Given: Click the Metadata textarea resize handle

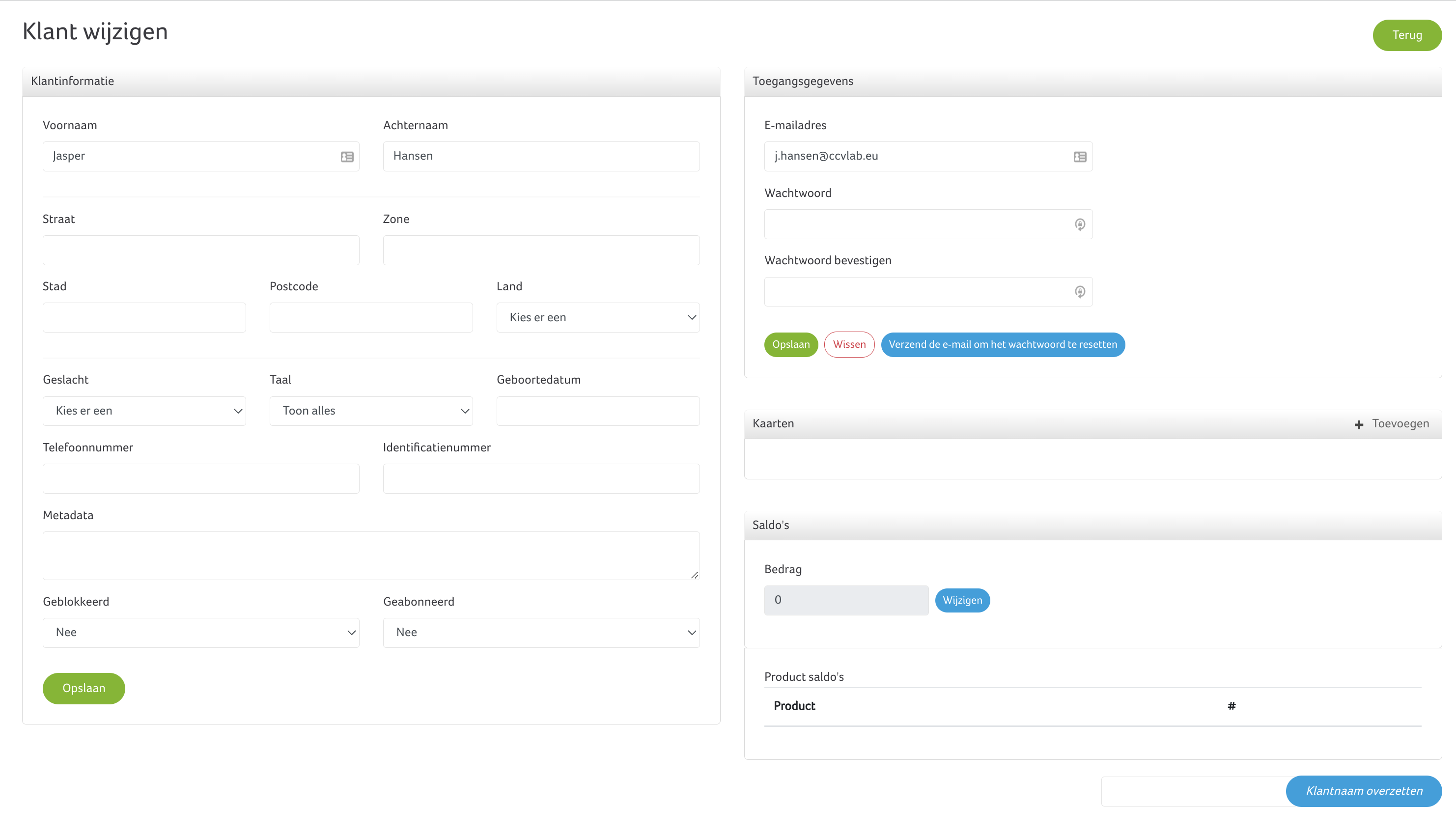Looking at the screenshot, I should (695, 575).
